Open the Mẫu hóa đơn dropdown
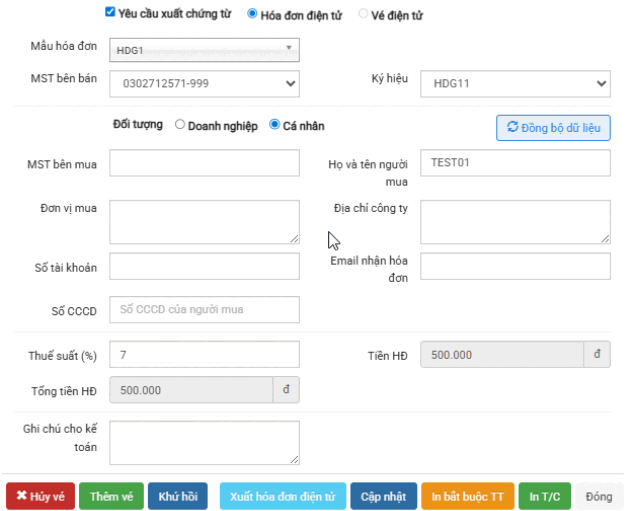Screen dimensions: 632x511 coord(204,49)
